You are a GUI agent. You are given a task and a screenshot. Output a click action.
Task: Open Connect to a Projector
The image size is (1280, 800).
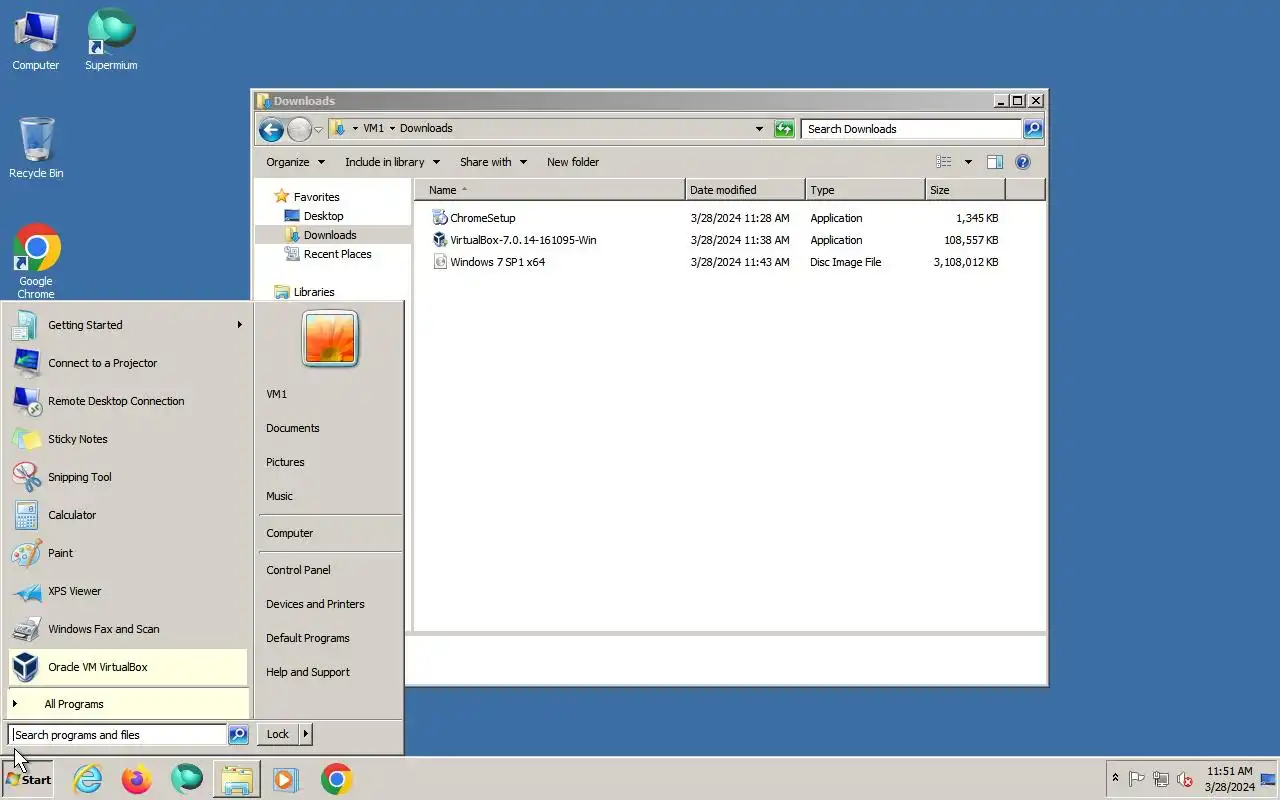tap(128, 363)
